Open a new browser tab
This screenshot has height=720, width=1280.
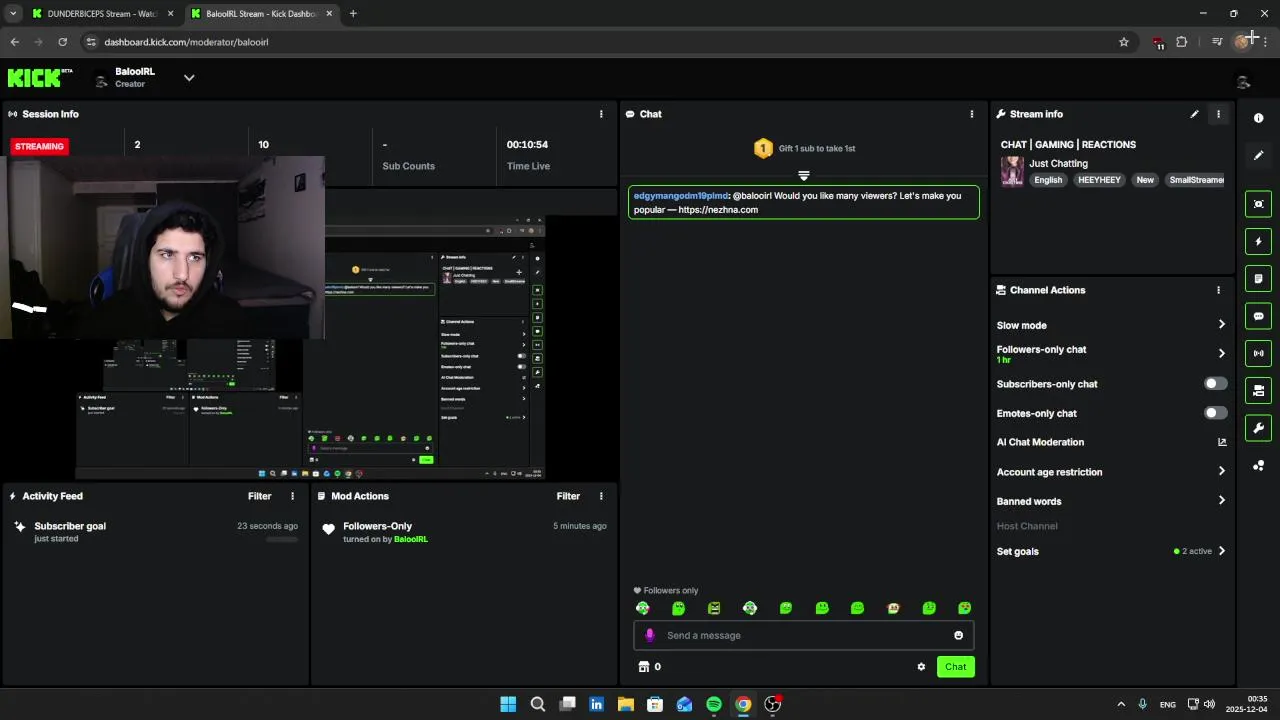tap(353, 14)
